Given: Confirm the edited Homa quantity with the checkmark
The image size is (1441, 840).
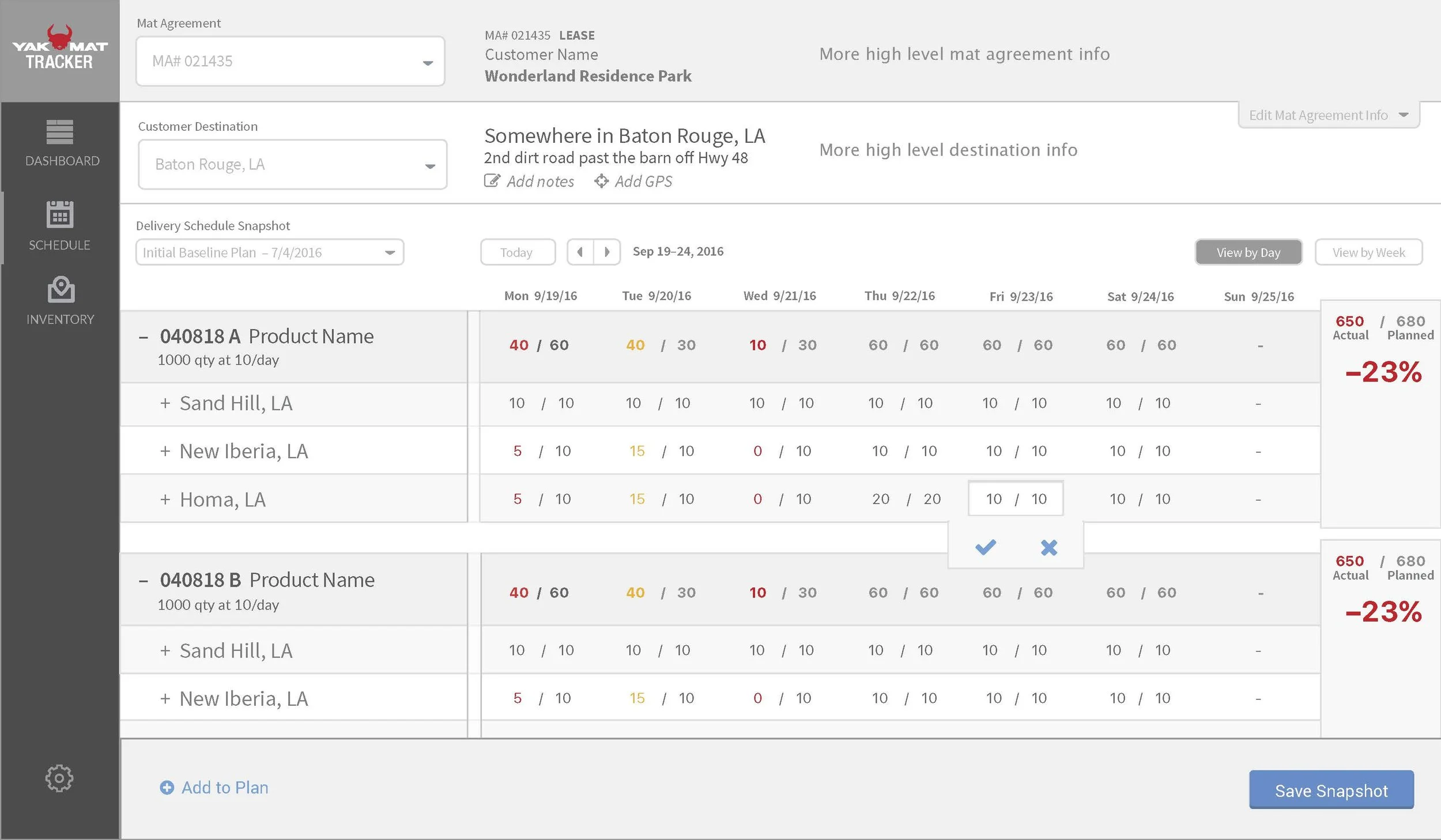Looking at the screenshot, I should pos(986,547).
